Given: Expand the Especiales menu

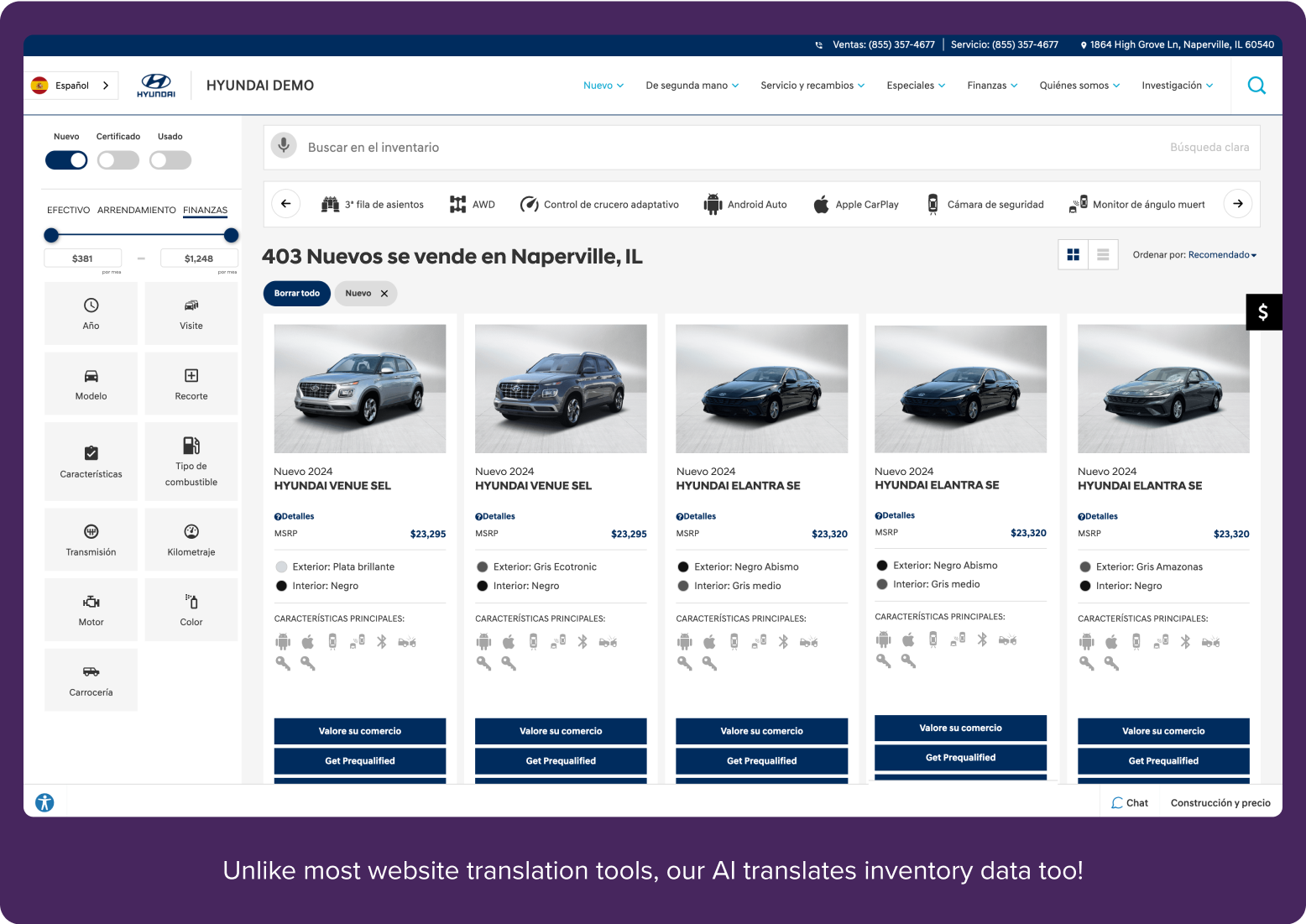Looking at the screenshot, I should coord(916,86).
